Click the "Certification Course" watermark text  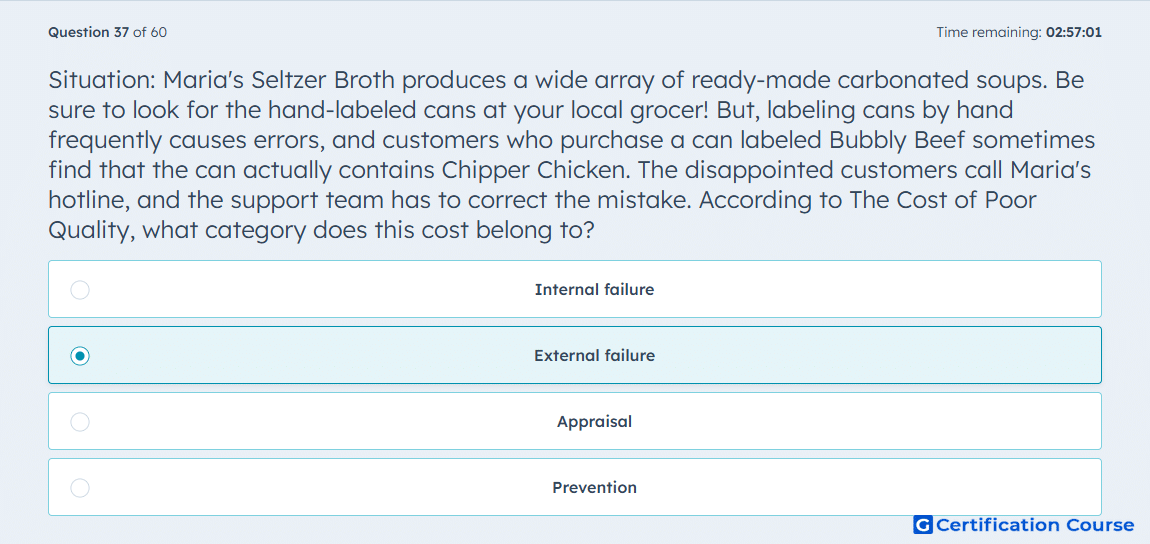click(1035, 525)
